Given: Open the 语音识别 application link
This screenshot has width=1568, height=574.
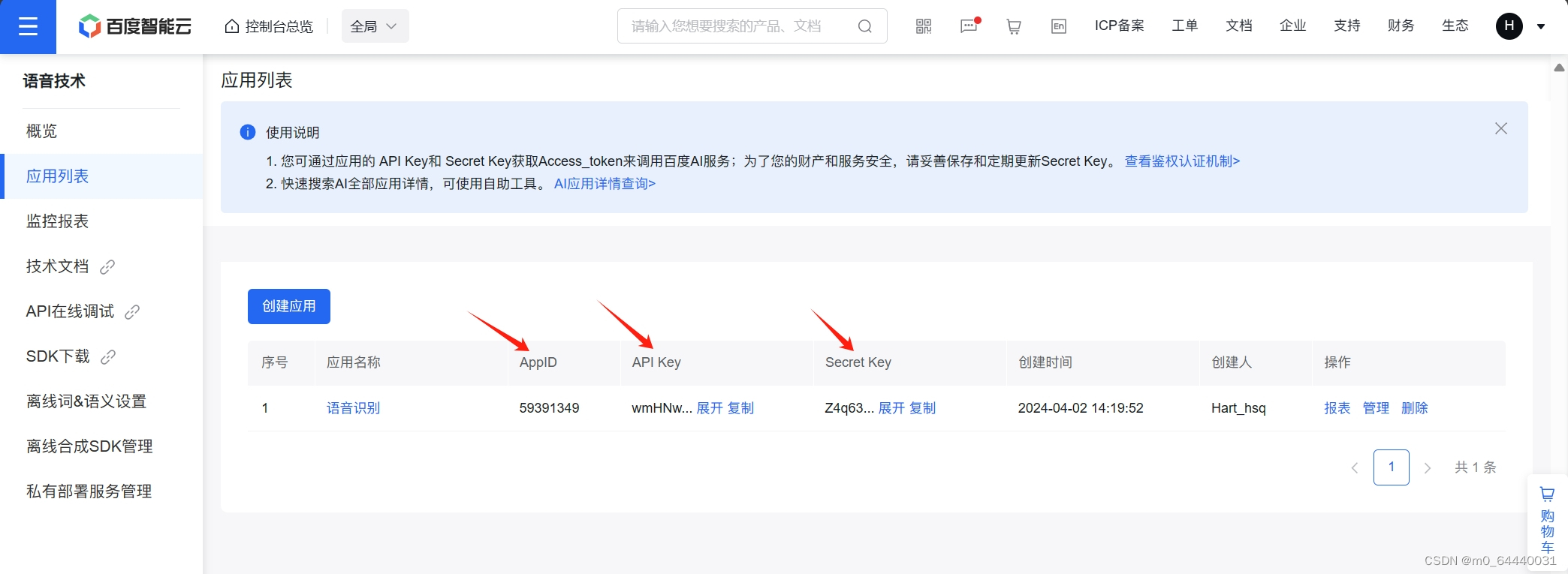Looking at the screenshot, I should pyautogui.click(x=353, y=408).
